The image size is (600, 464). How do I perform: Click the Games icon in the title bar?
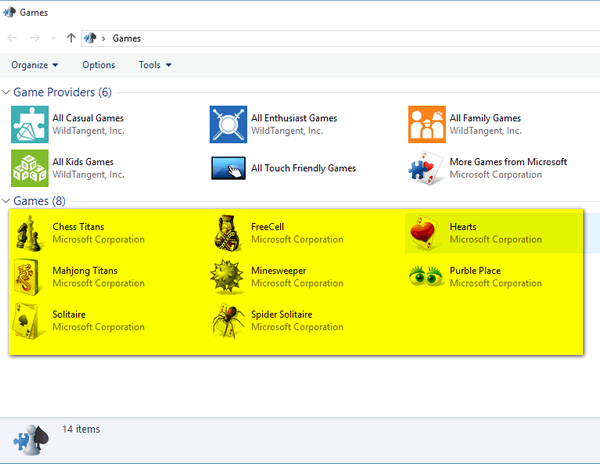(10, 12)
